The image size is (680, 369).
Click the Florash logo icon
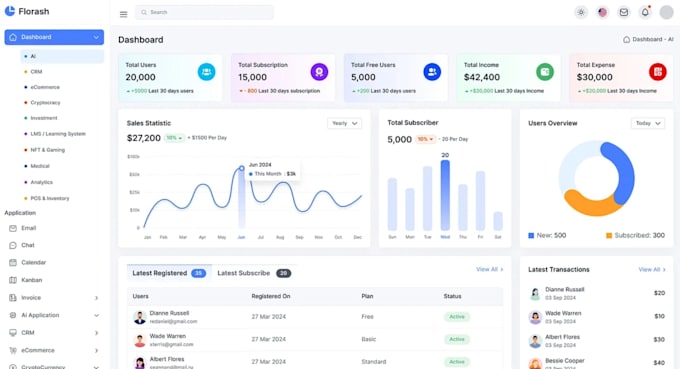click(10, 11)
